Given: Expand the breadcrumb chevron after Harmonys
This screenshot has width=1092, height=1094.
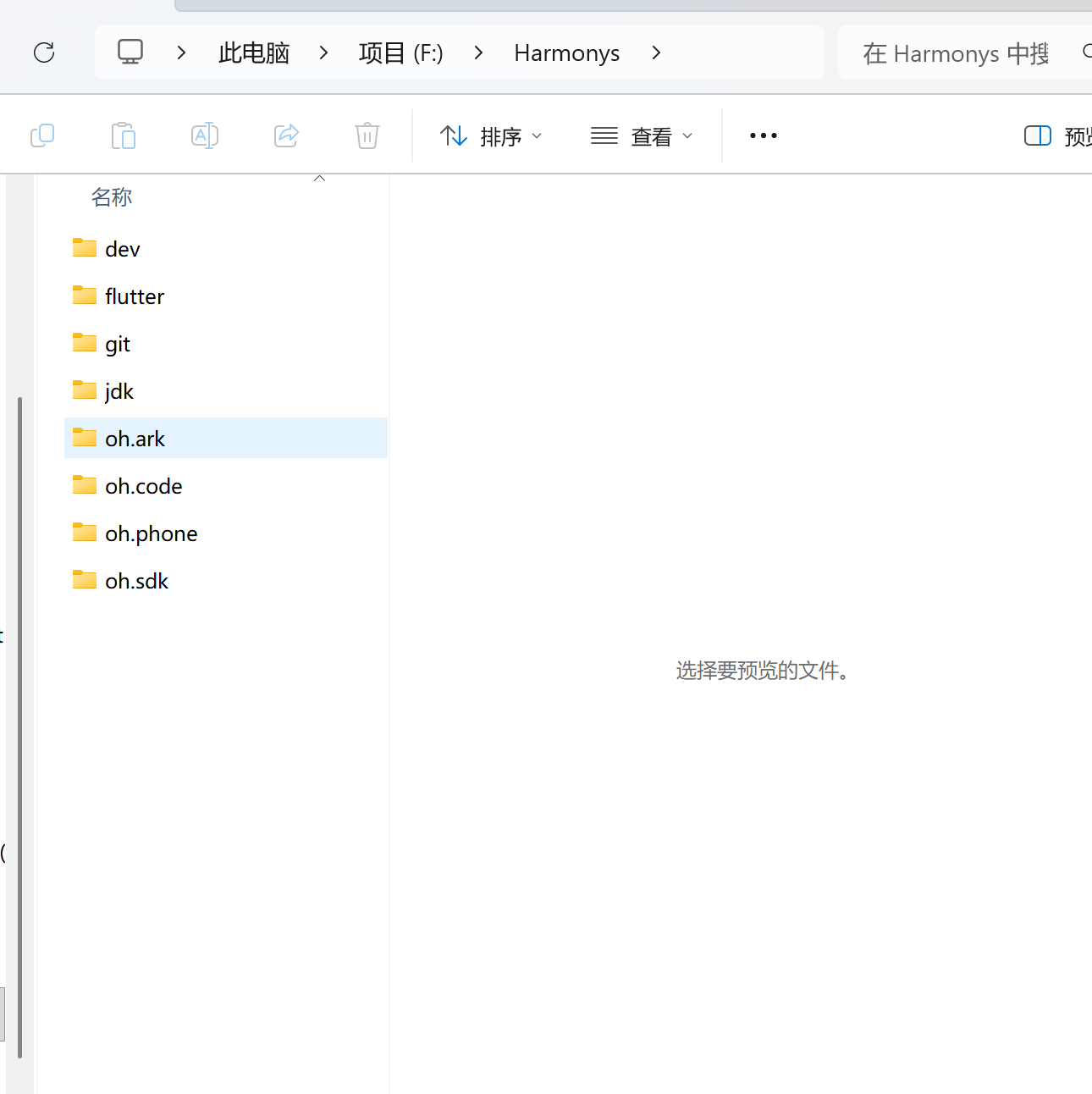Looking at the screenshot, I should point(656,52).
